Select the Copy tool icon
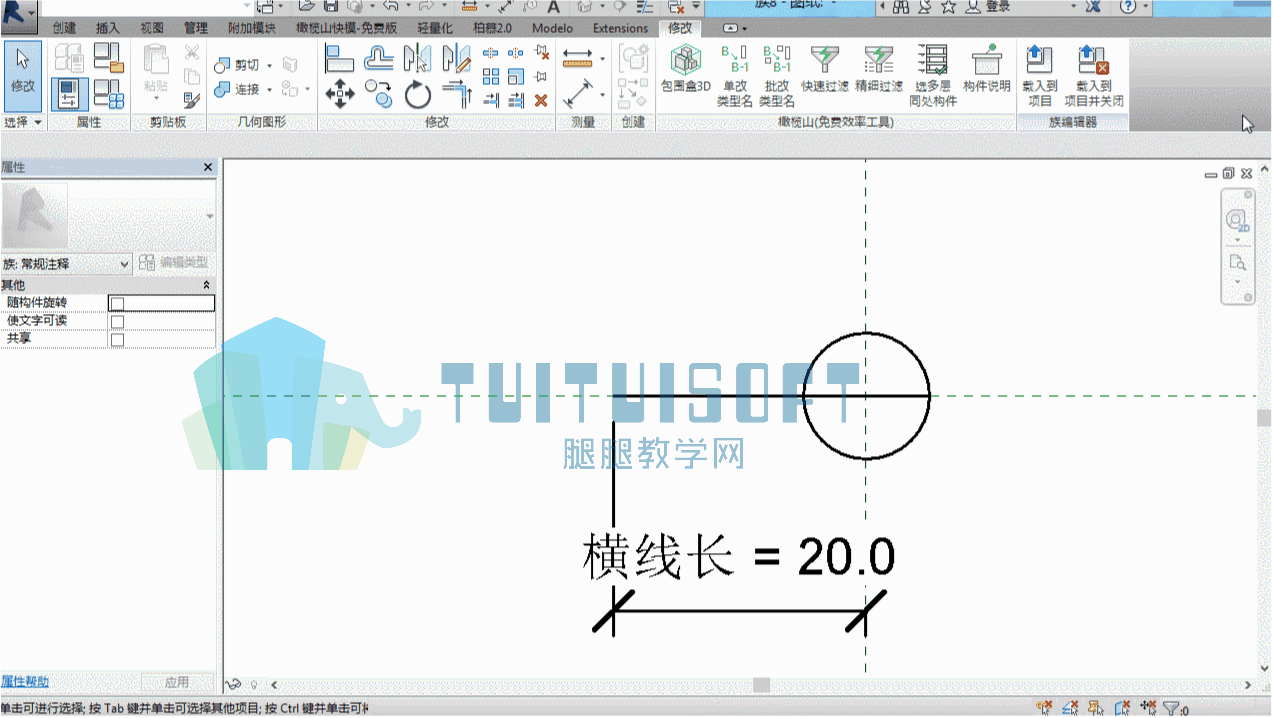The height and width of the screenshot is (718, 1272). 378,95
